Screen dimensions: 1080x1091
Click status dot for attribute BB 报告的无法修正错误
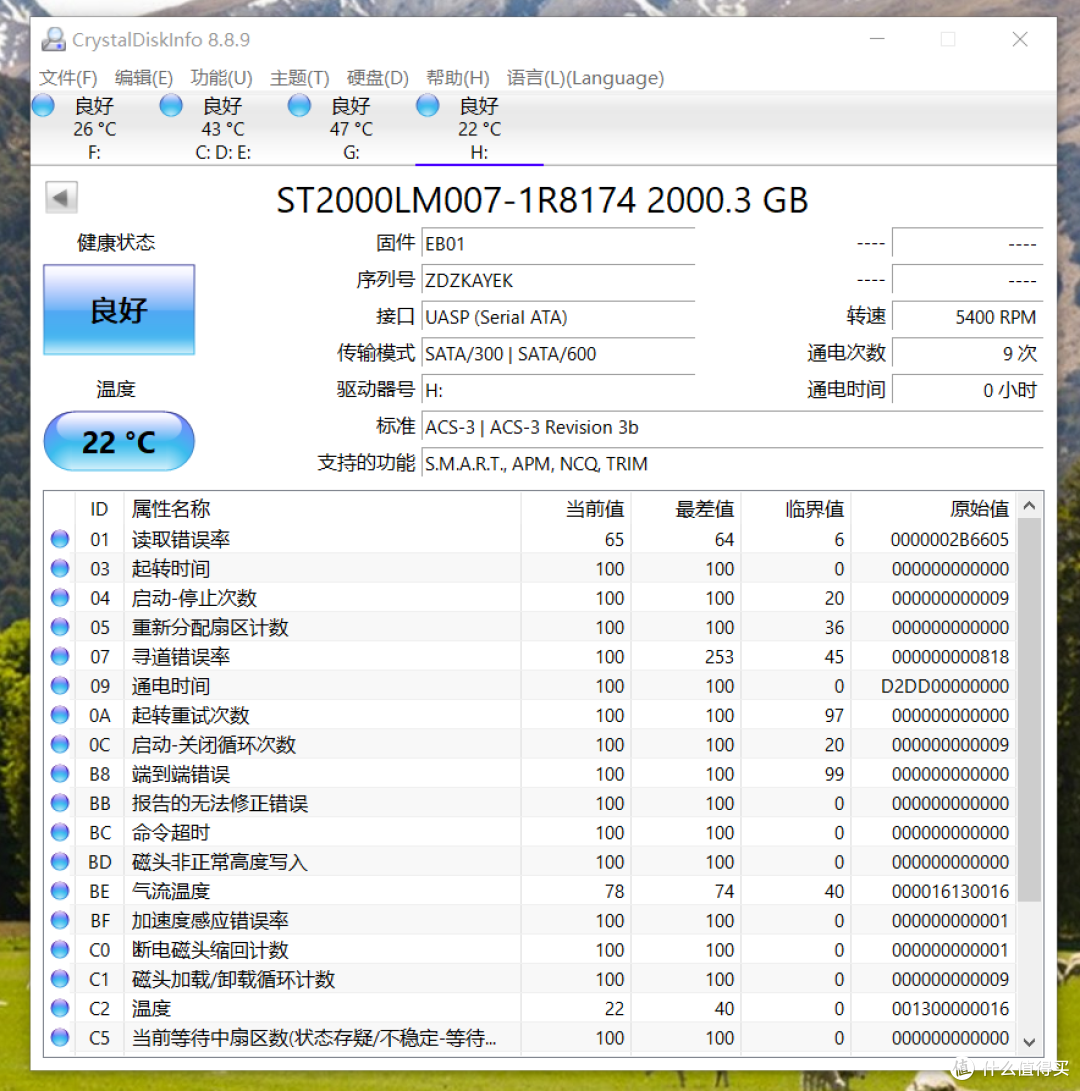coord(60,802)
